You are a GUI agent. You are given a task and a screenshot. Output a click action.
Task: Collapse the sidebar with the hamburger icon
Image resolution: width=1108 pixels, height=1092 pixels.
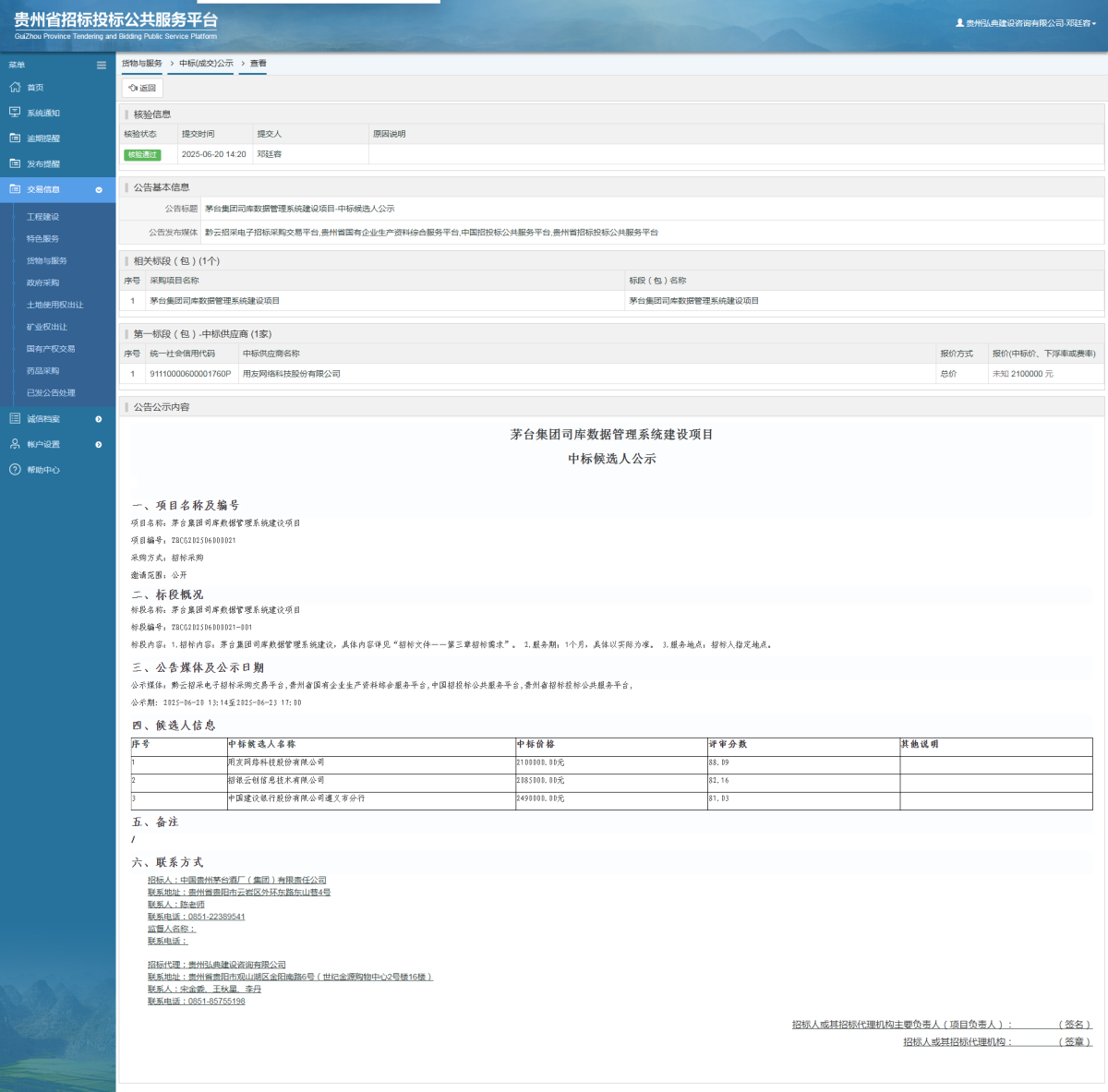pyautogui.click(x=102, y=65)
